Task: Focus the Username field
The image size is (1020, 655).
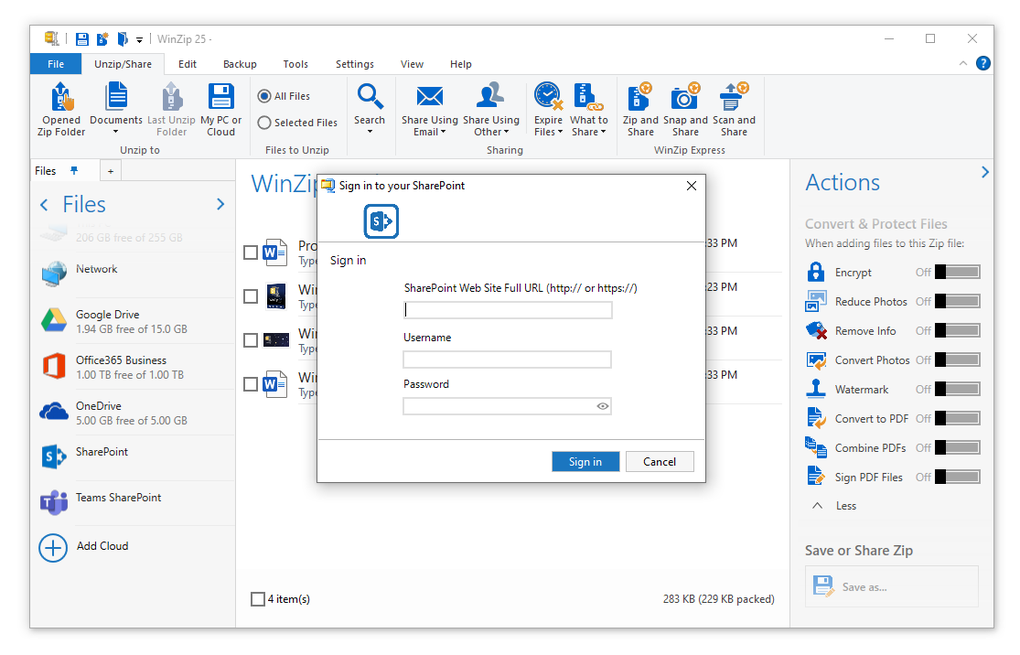Action: [x=507, y=359]
